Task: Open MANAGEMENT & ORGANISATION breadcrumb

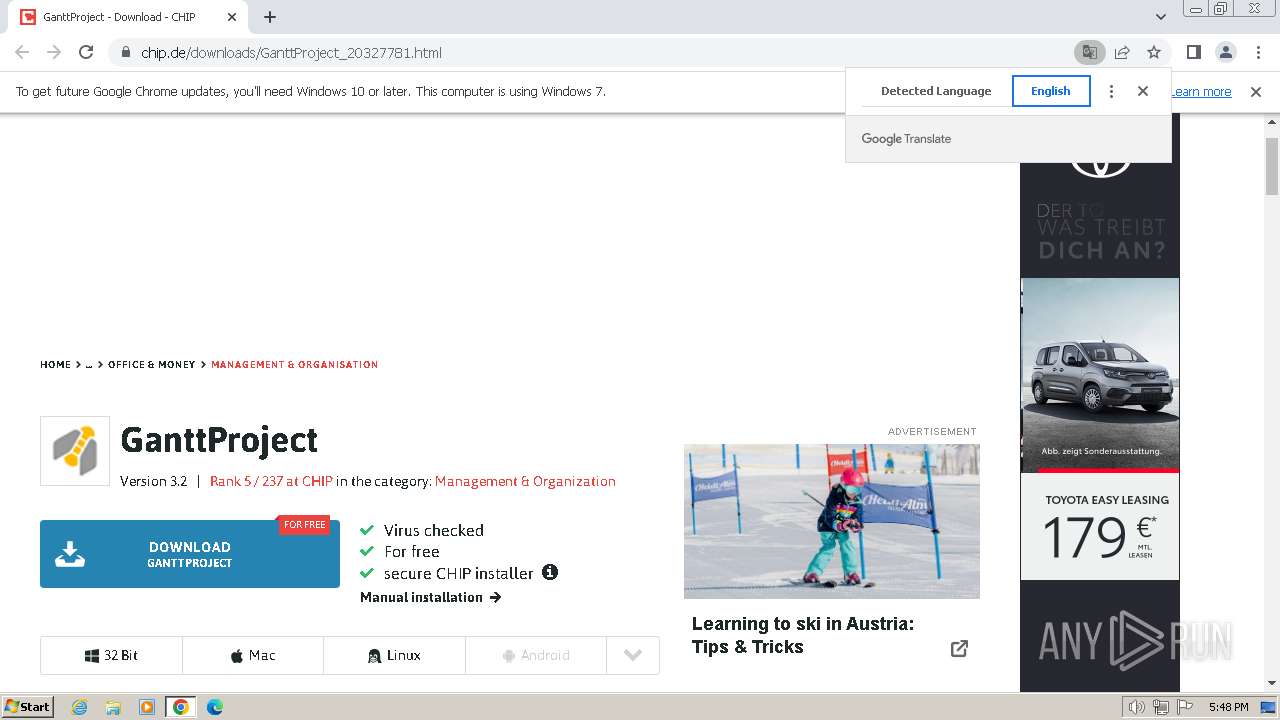Action: coord(294,365)
